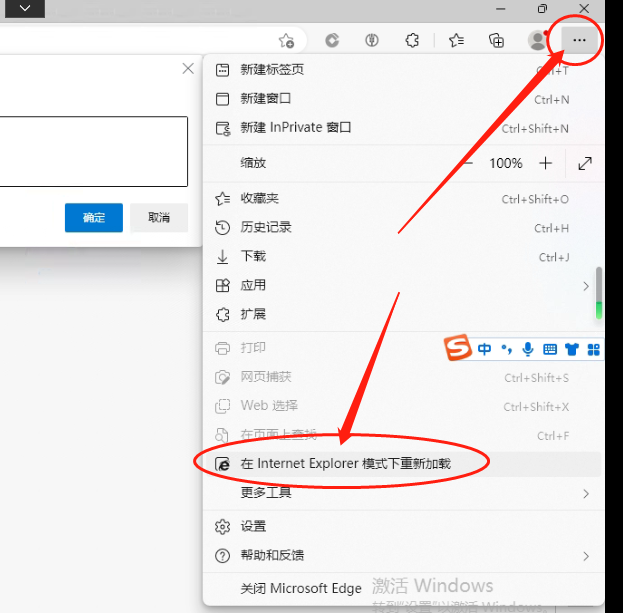Toggle Sogou Chinese/English mode (中)
Viewport: 623px width, 613px height.
485,349
